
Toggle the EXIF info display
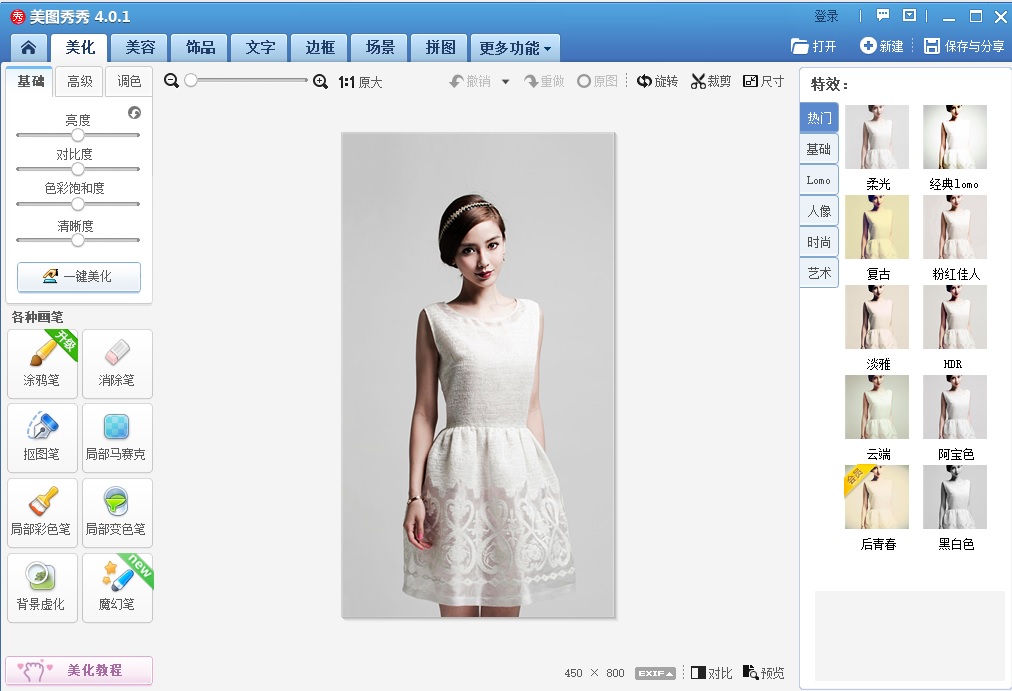point(655,673)
